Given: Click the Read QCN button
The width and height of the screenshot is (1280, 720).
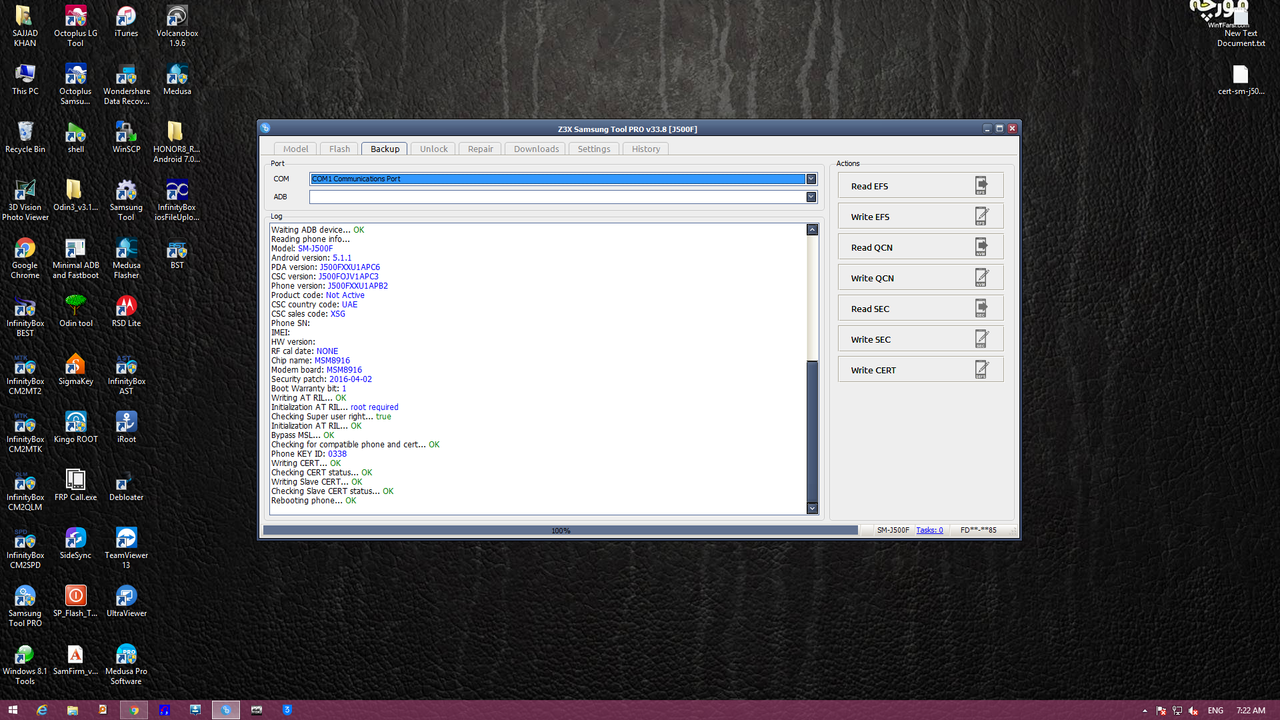Looking at the screenshot, I should [x=920, y=247].
